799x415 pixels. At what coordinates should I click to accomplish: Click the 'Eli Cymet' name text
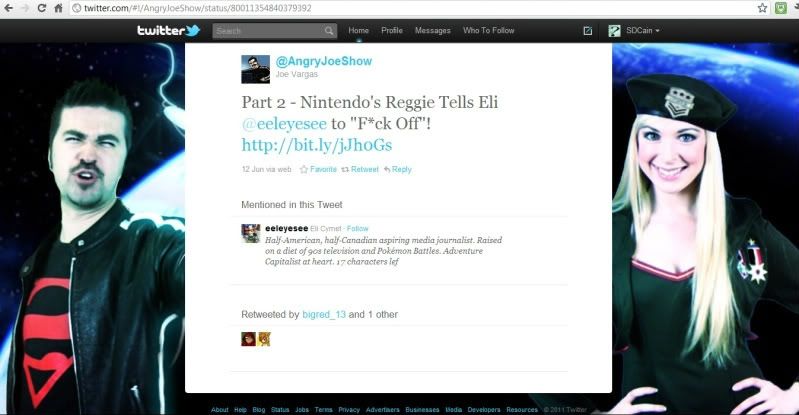[326, 228]
